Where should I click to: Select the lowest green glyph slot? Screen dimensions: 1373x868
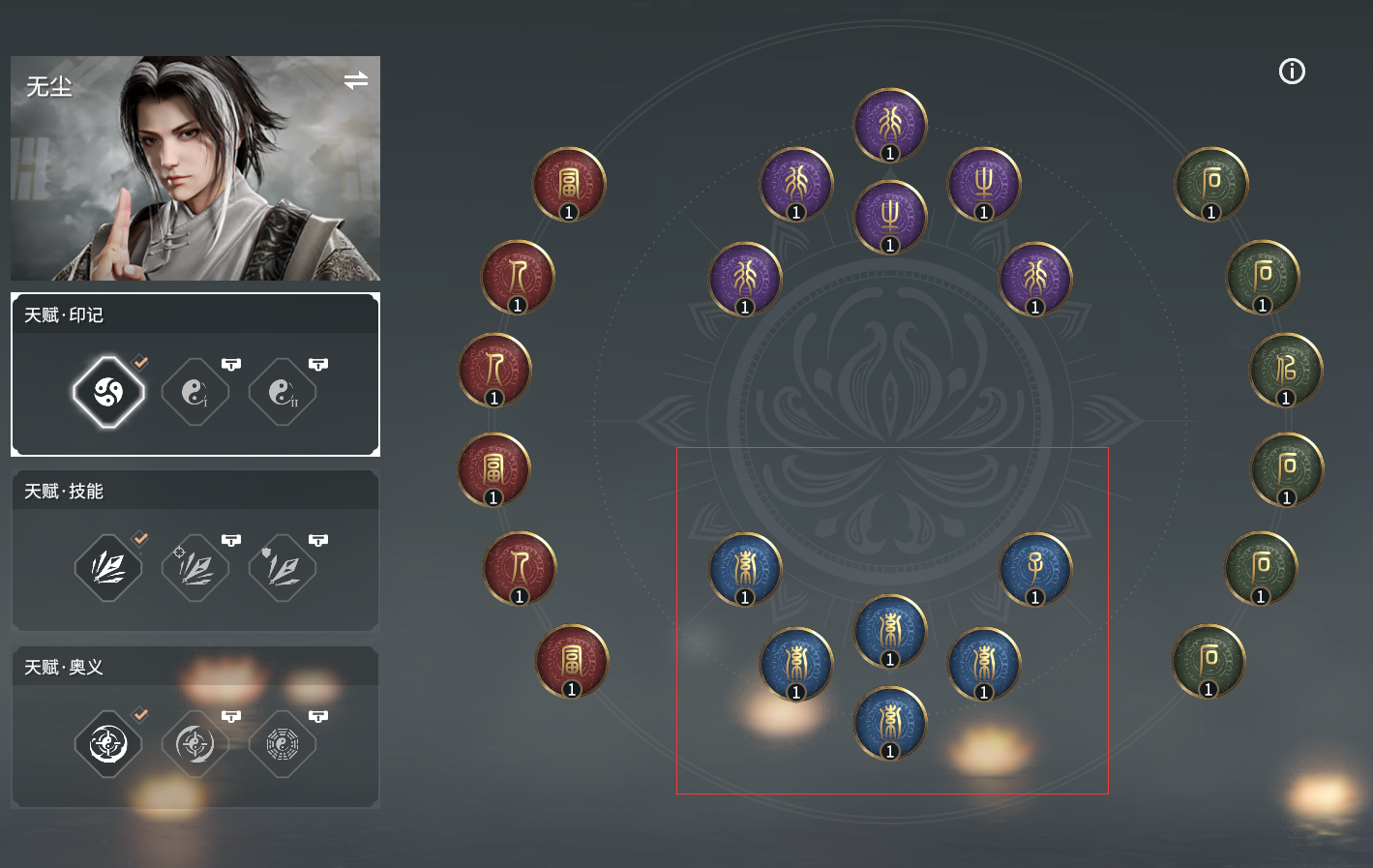coord(1209,662)
